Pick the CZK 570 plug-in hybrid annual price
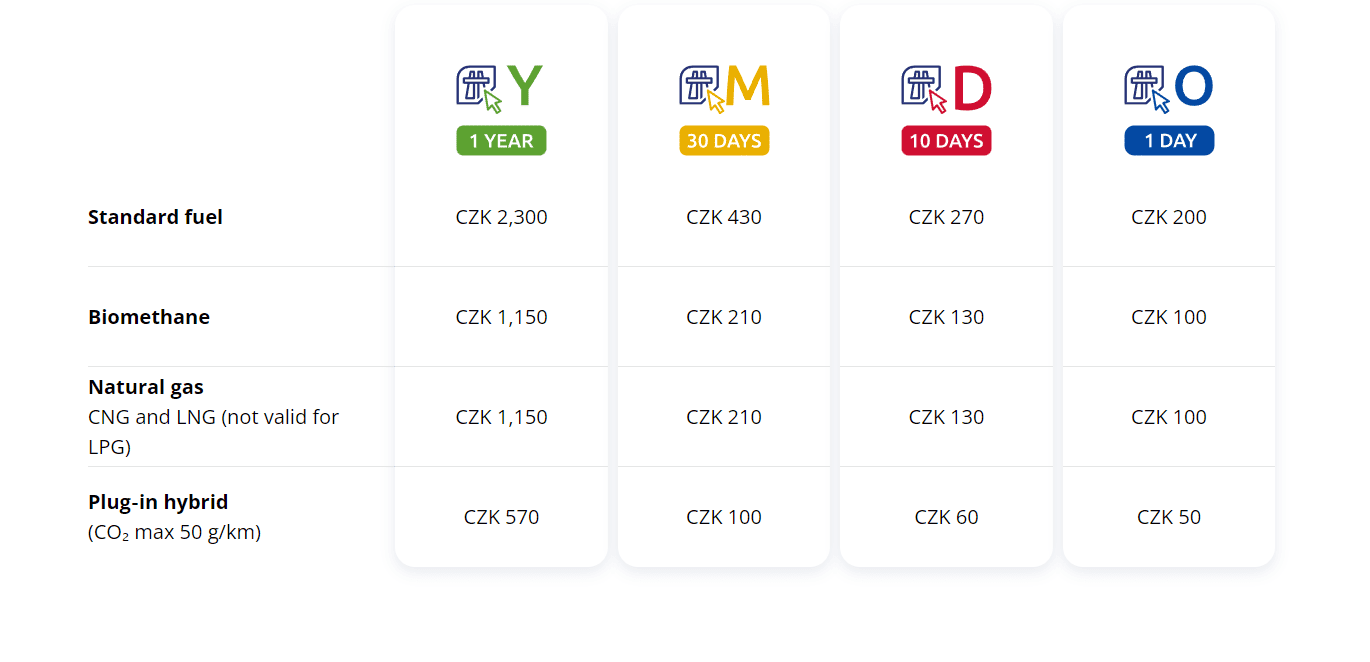This screenshot has width=1370, height=662. coord(501,517)
